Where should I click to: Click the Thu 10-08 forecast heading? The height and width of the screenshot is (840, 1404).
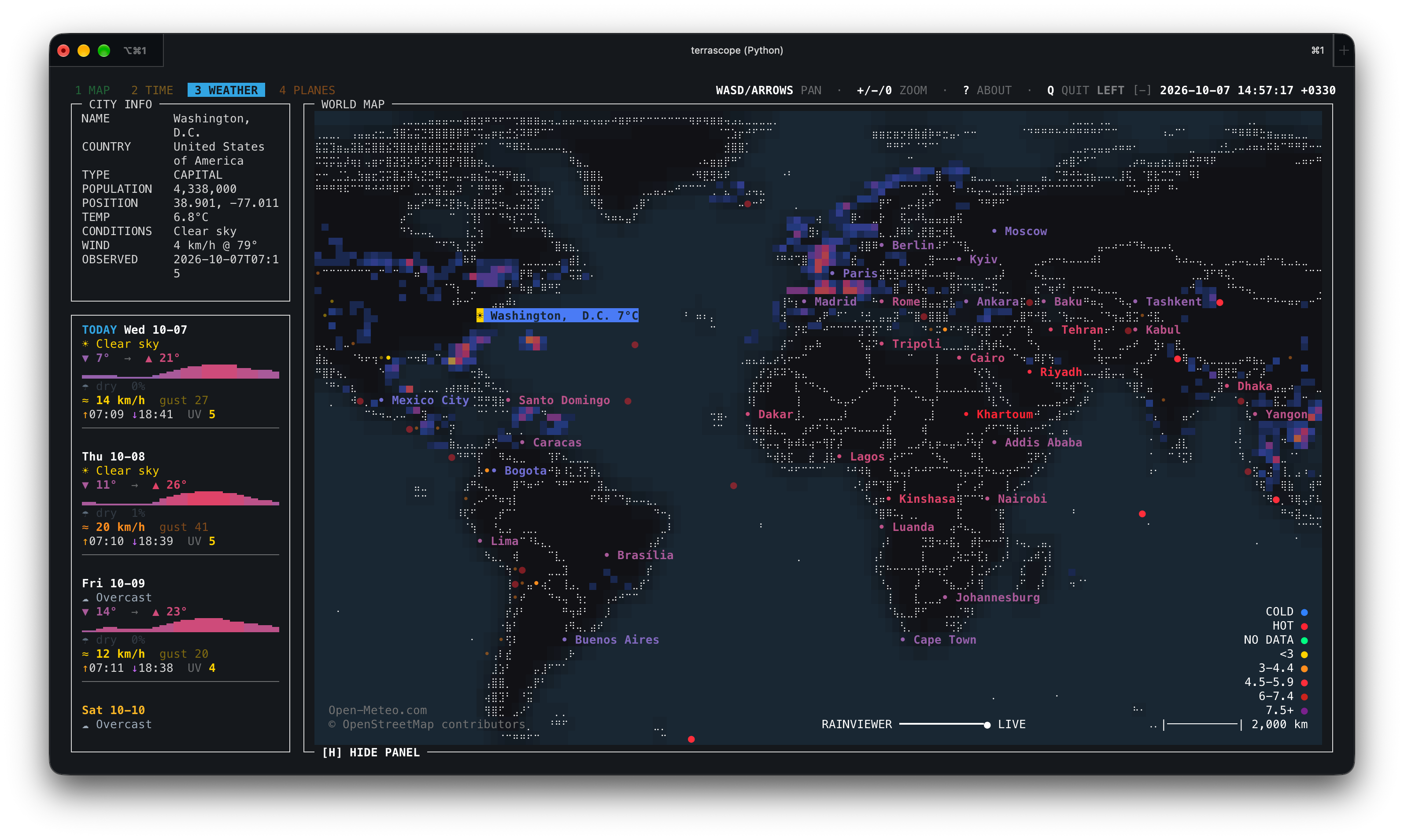(x=113, y=456)
